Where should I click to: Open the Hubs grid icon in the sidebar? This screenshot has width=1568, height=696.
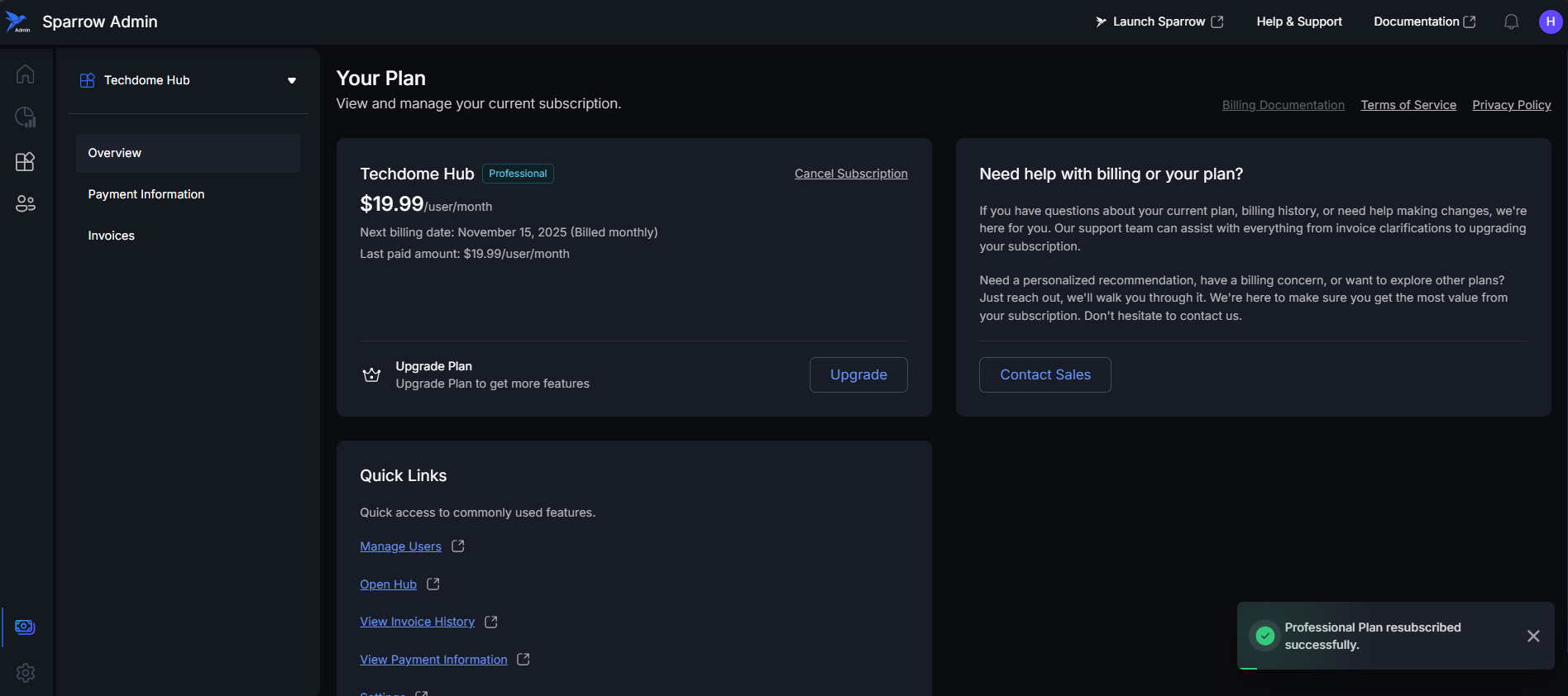(x=25, y=161)
